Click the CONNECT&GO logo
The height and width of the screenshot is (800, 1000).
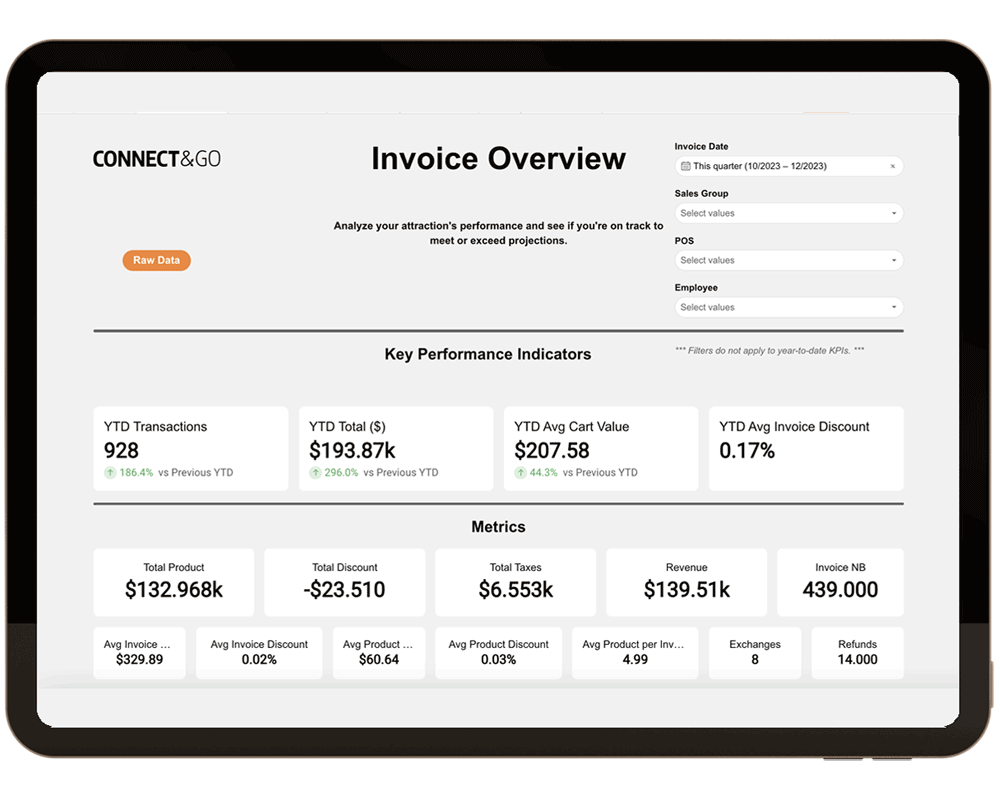(x=156, y=158)
